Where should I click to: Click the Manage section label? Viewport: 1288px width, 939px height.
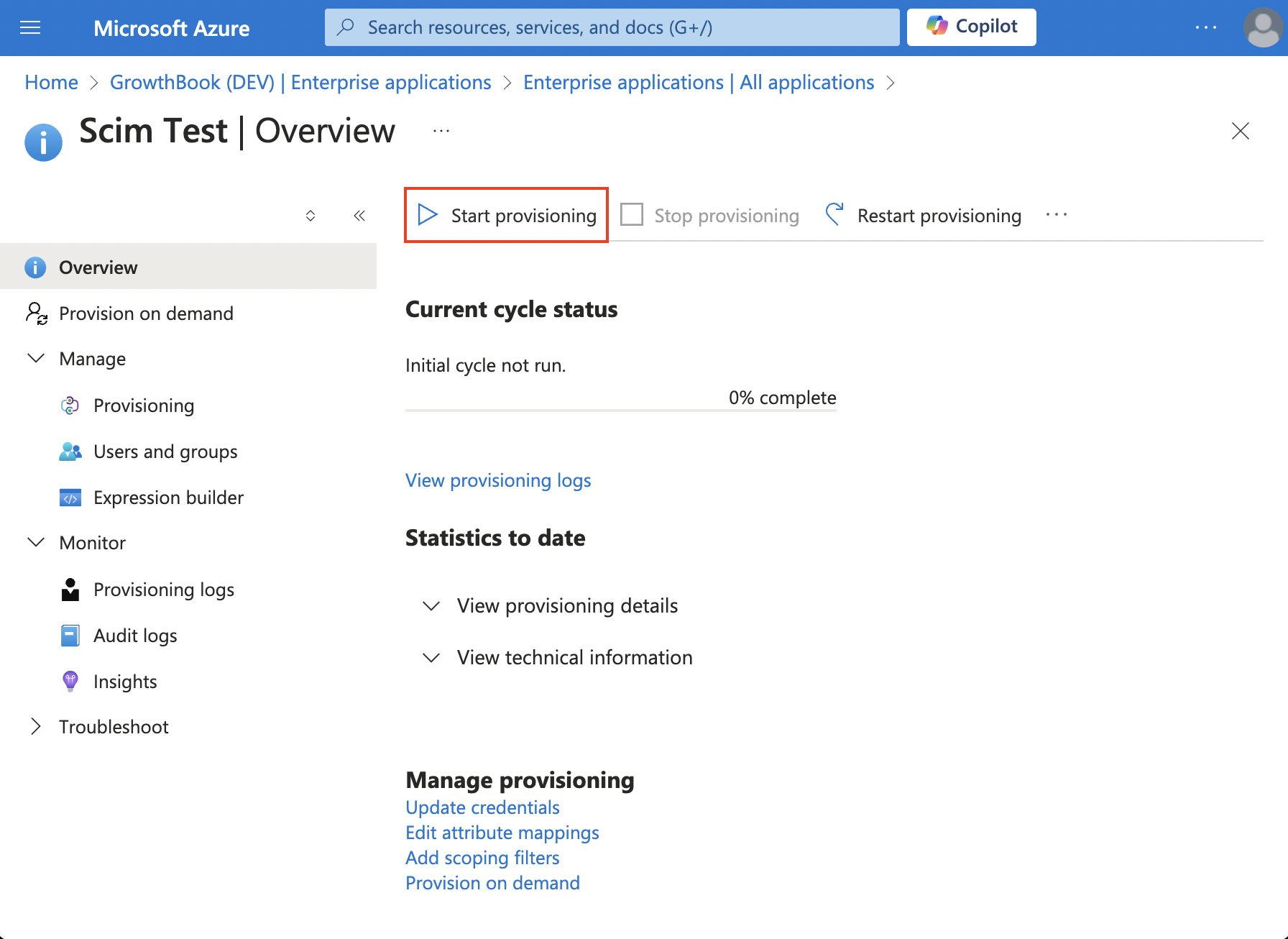click(x=93, y=359)
